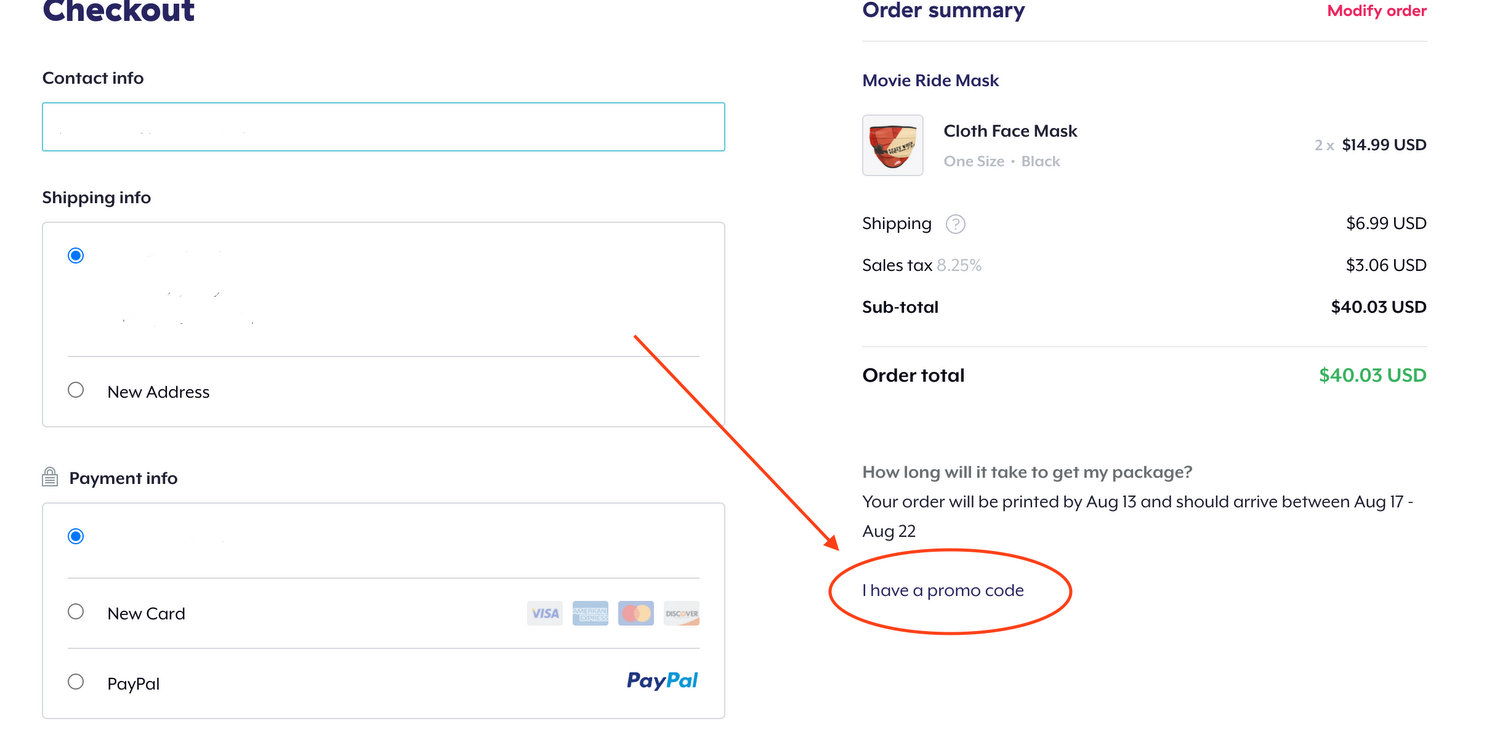Open the I have a promo code link
Screen dimensions: 1500x745
point(943,590)
